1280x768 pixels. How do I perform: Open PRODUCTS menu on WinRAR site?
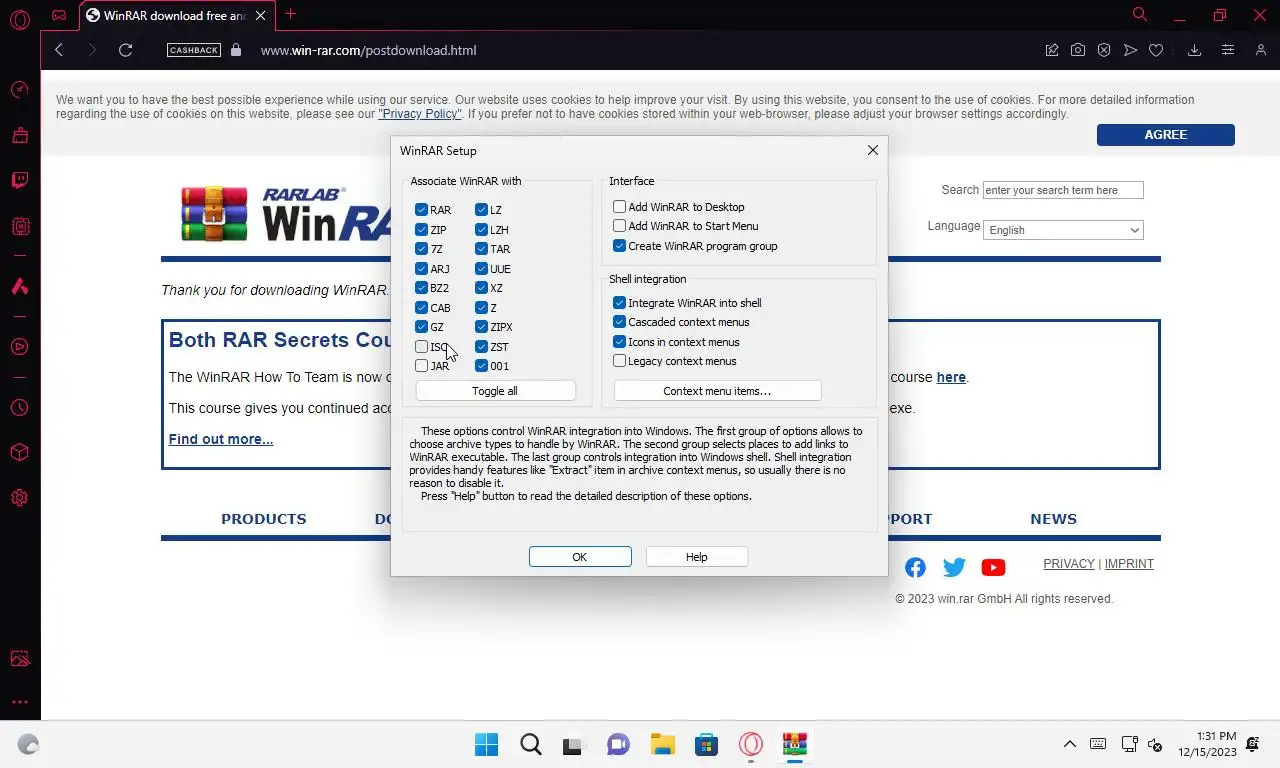pyautogui.click(x=264, y=519)
